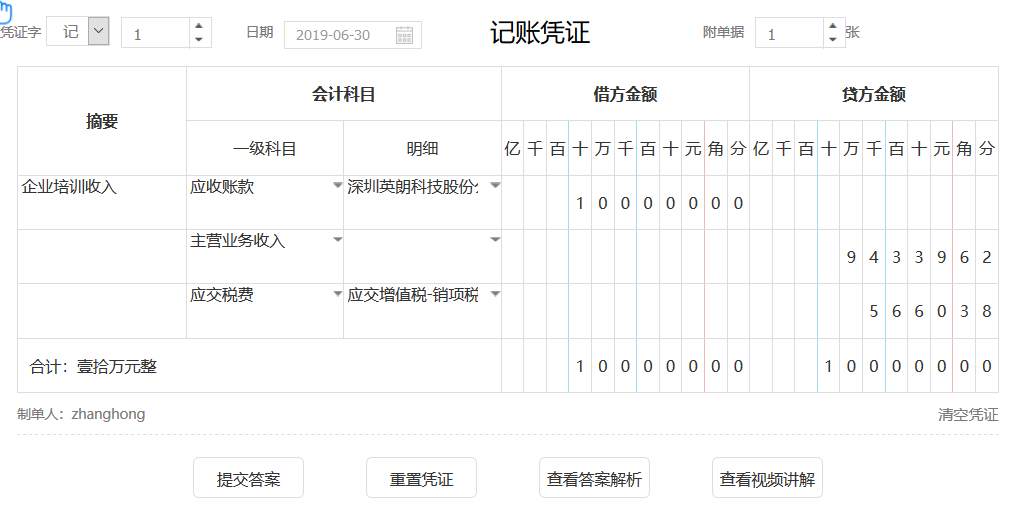Click the 附单据 count input field

(788, 34)
